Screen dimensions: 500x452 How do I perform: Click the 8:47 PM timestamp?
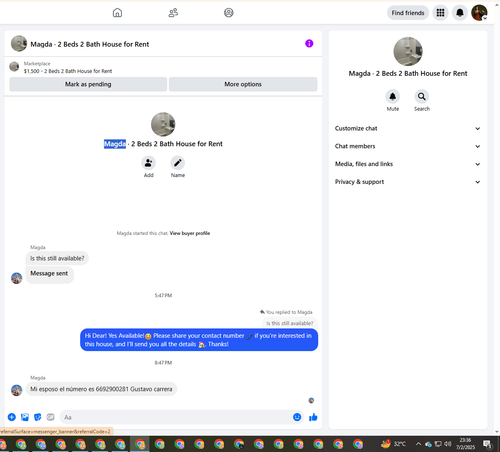163,362
